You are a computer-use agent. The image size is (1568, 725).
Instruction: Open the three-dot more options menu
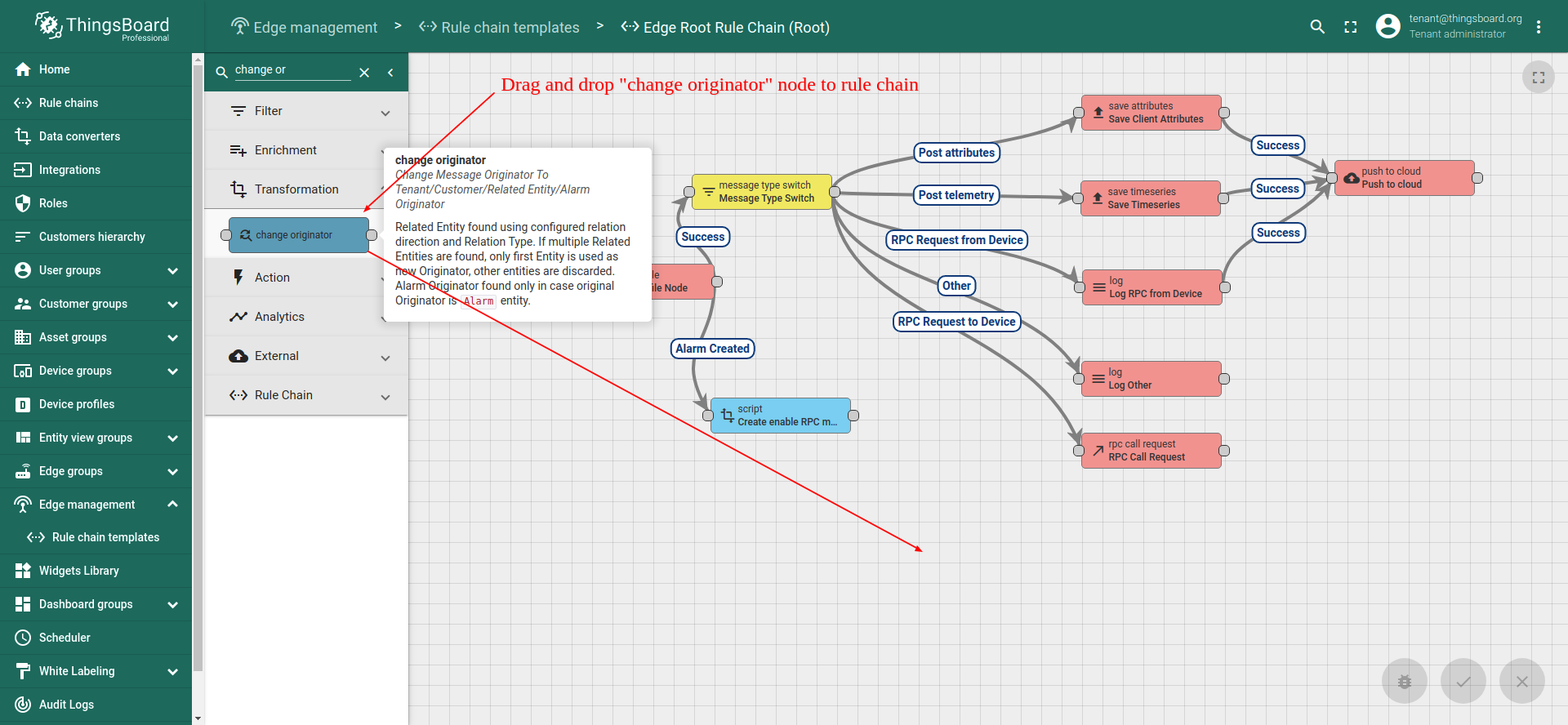[1539, 27]
